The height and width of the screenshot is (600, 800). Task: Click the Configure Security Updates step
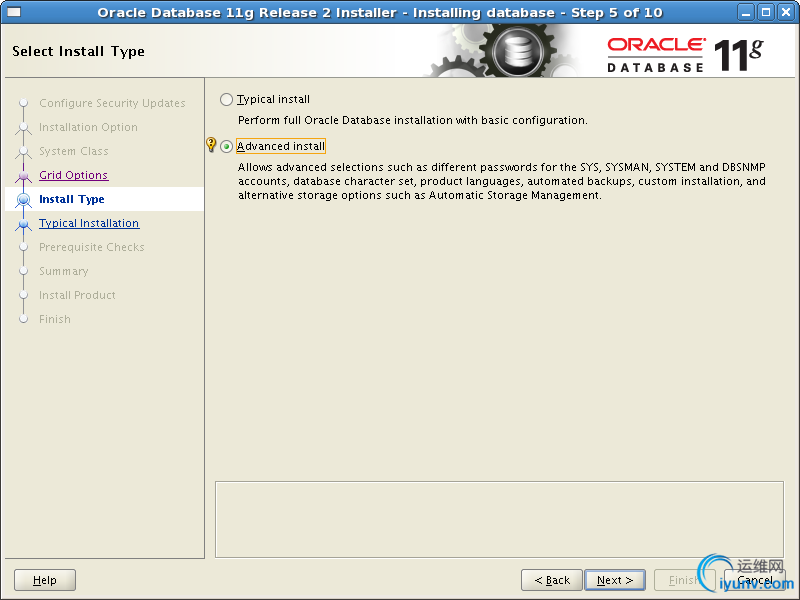pos(112,103)
